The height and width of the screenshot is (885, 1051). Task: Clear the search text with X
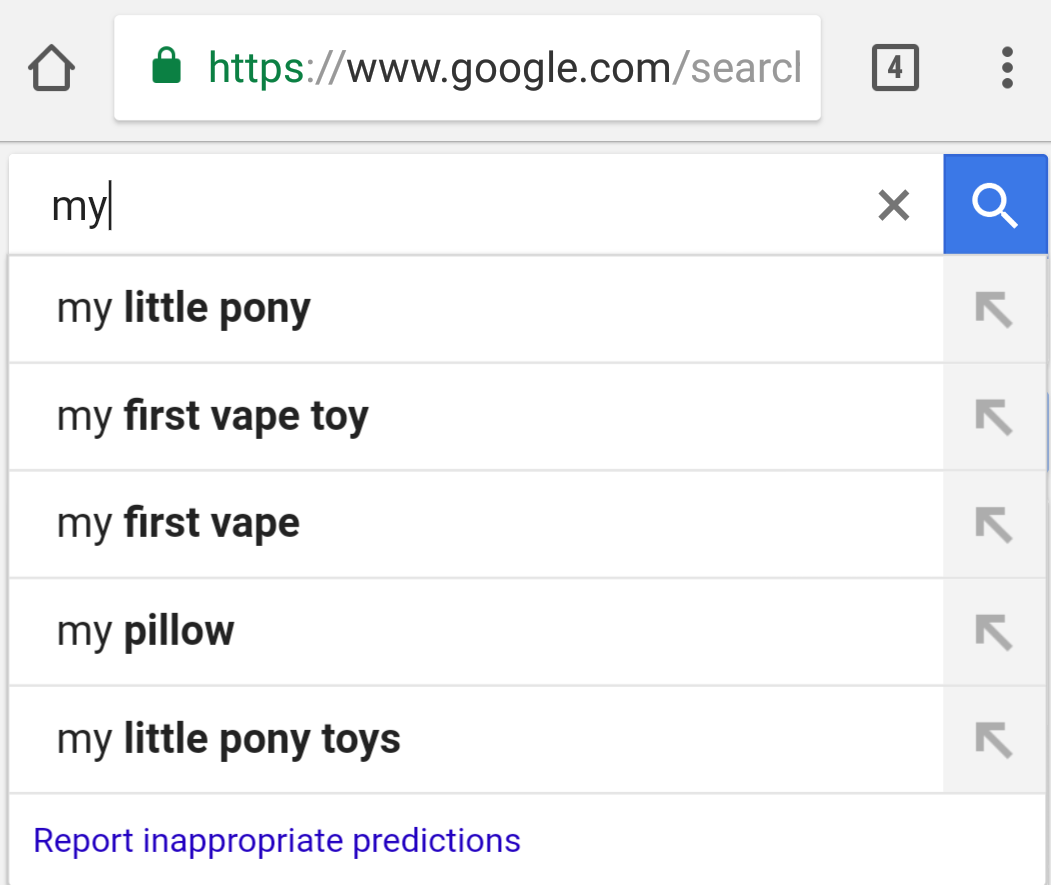893,206
